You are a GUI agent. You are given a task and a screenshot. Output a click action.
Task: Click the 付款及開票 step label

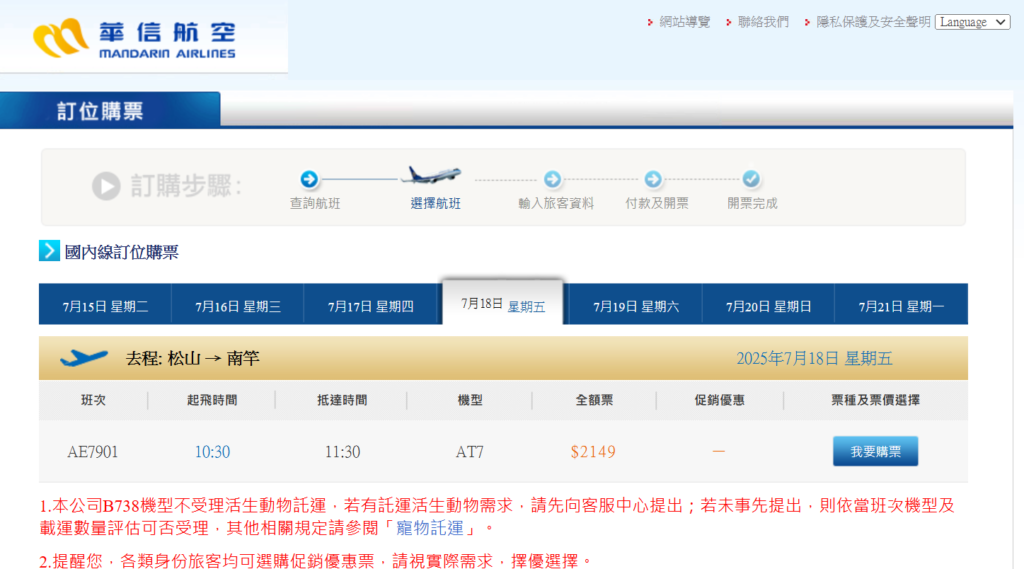pos(656,203)
